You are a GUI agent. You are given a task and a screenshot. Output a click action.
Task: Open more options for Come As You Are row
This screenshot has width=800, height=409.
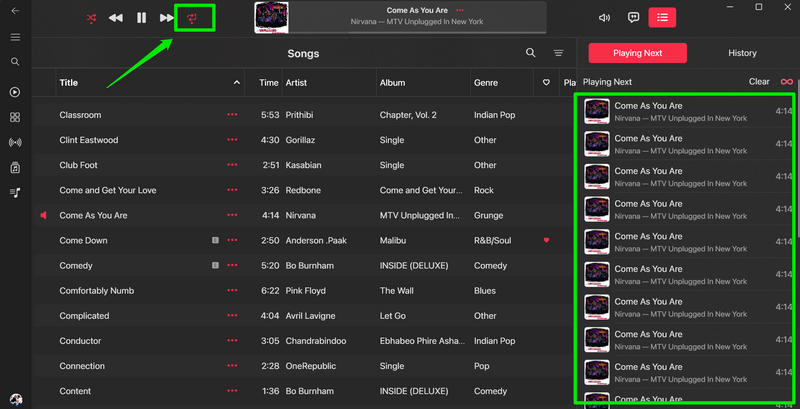(x=232, y=215)
